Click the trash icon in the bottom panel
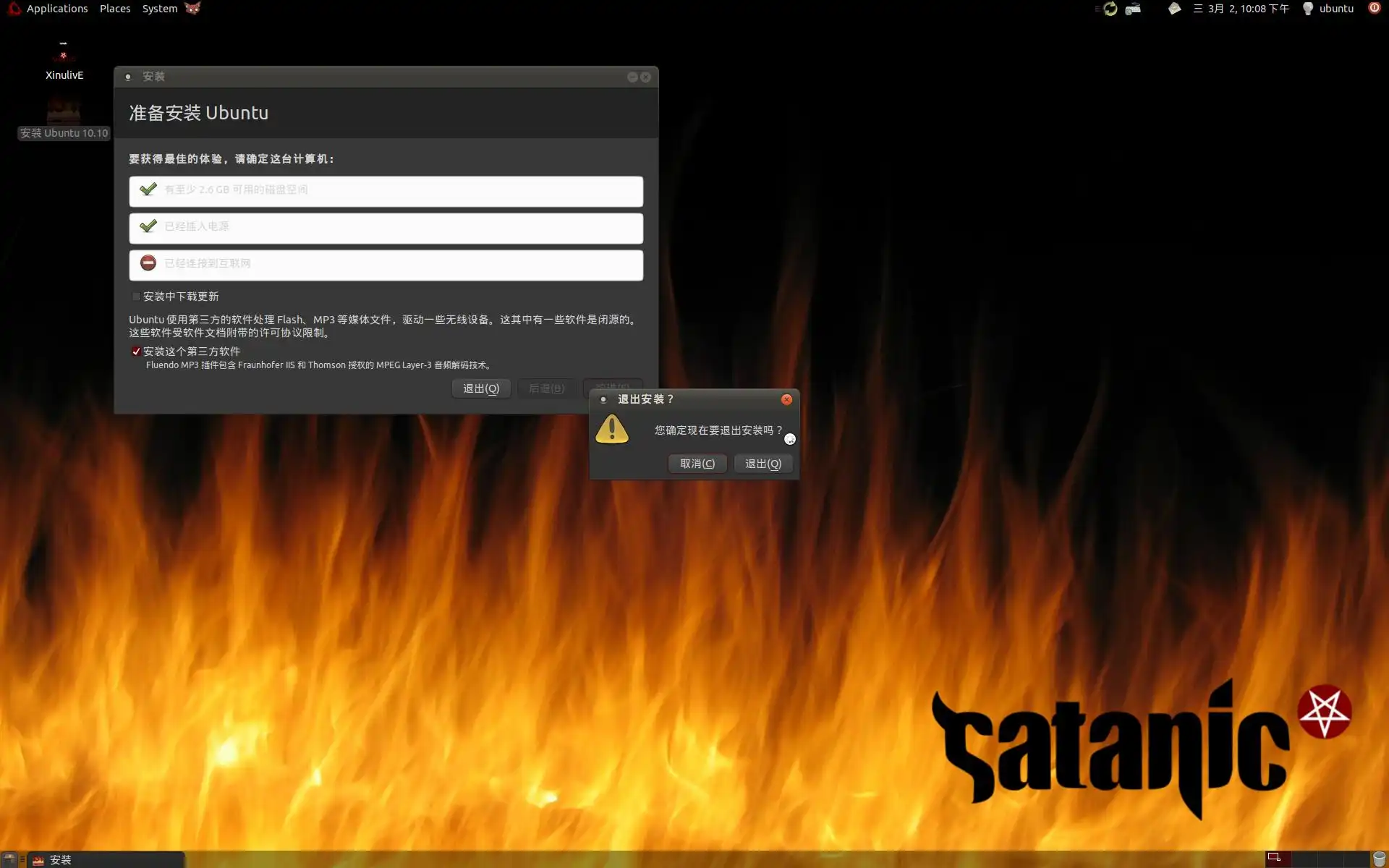This screenshot has height=868, width=1389. 1379,859
